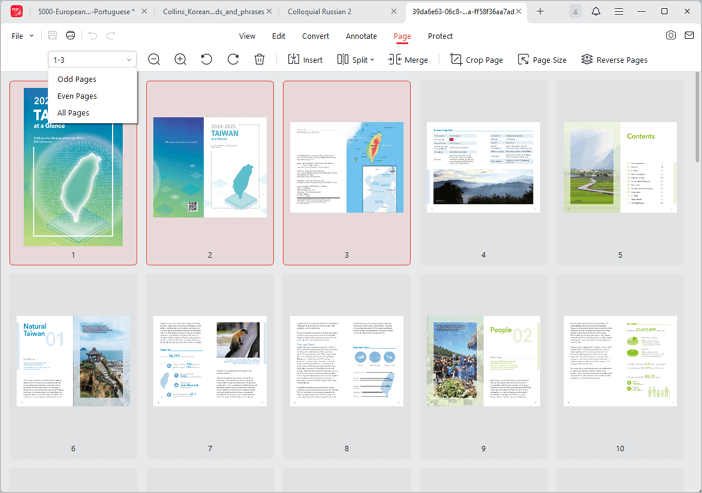702x493 pixels.
Task: Click the email envelope icon
Action: pos(689,36)
